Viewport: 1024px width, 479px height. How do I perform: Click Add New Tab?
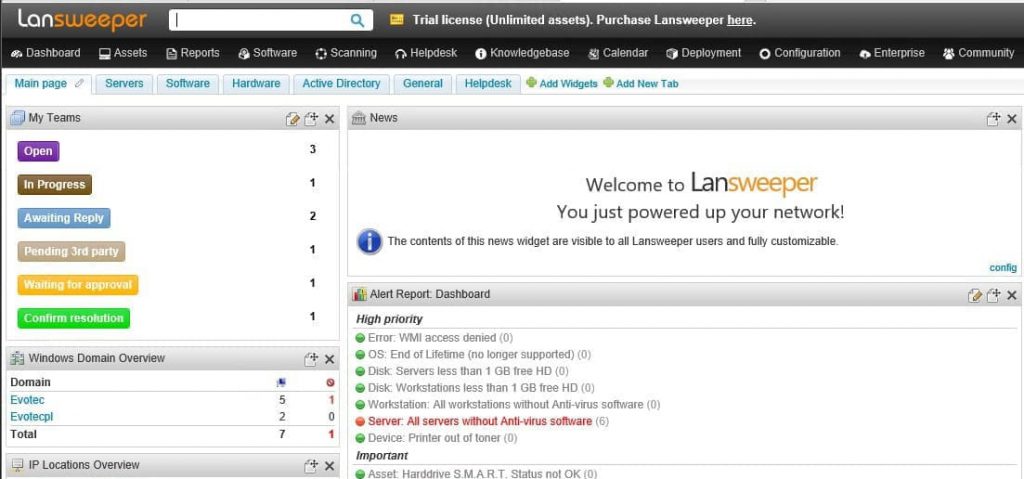point(641,84)
